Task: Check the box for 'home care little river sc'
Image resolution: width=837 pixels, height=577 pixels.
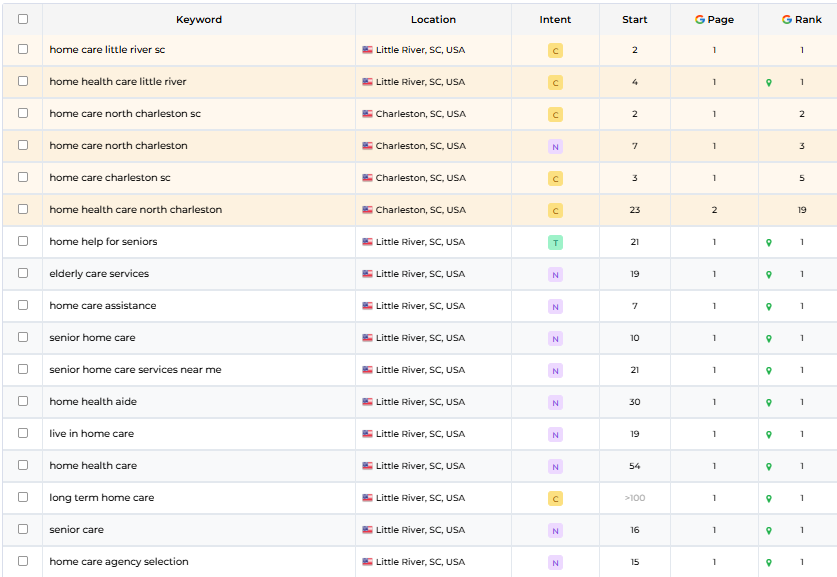Action: (23, 49)
